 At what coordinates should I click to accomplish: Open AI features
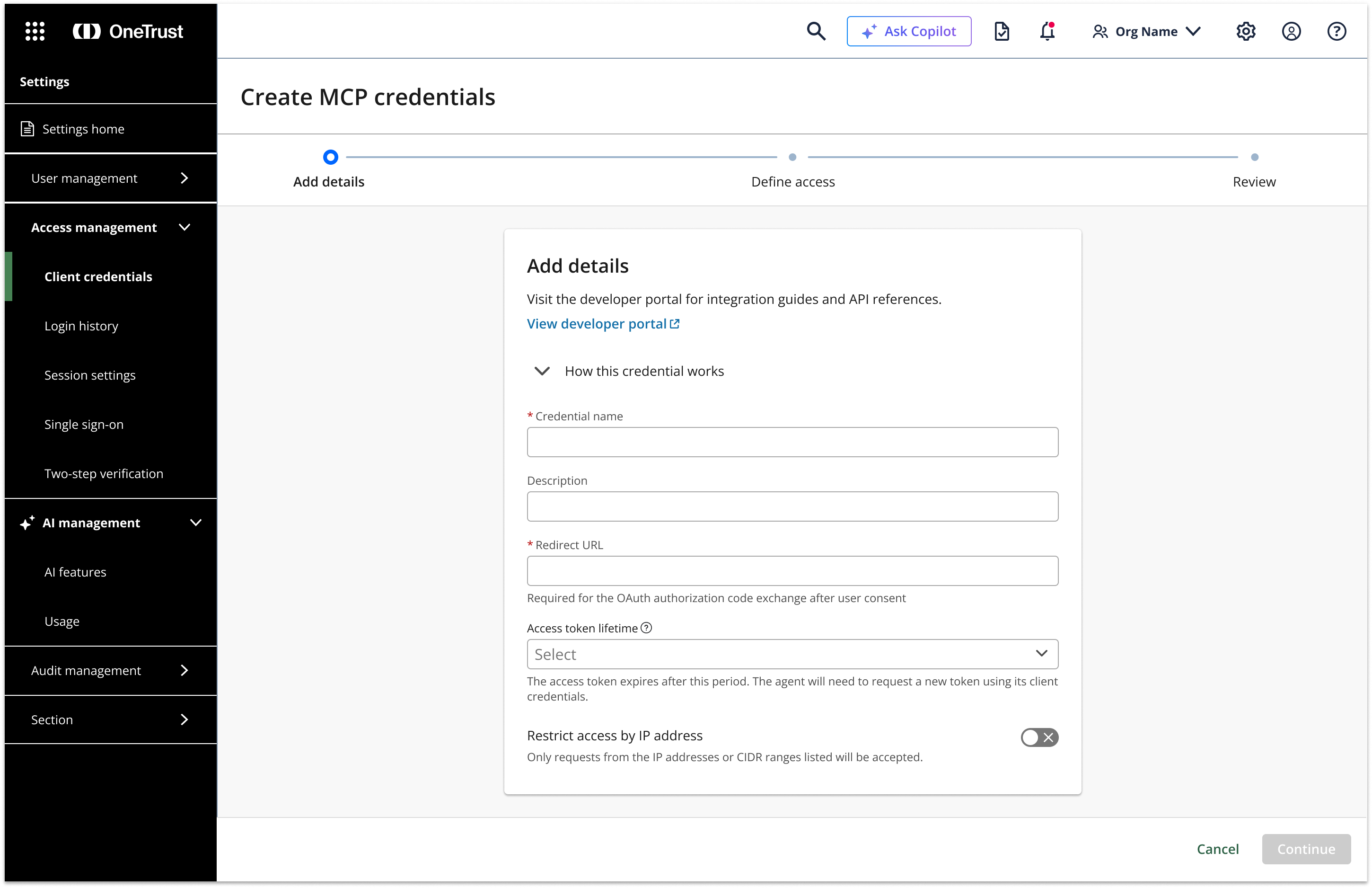tap(111, 572)
